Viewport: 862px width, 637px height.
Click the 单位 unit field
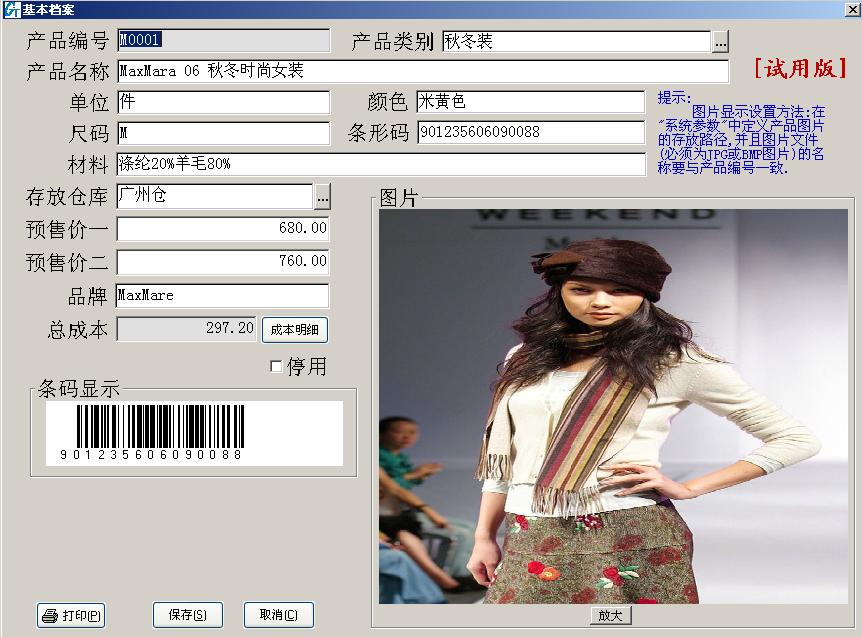223,102
